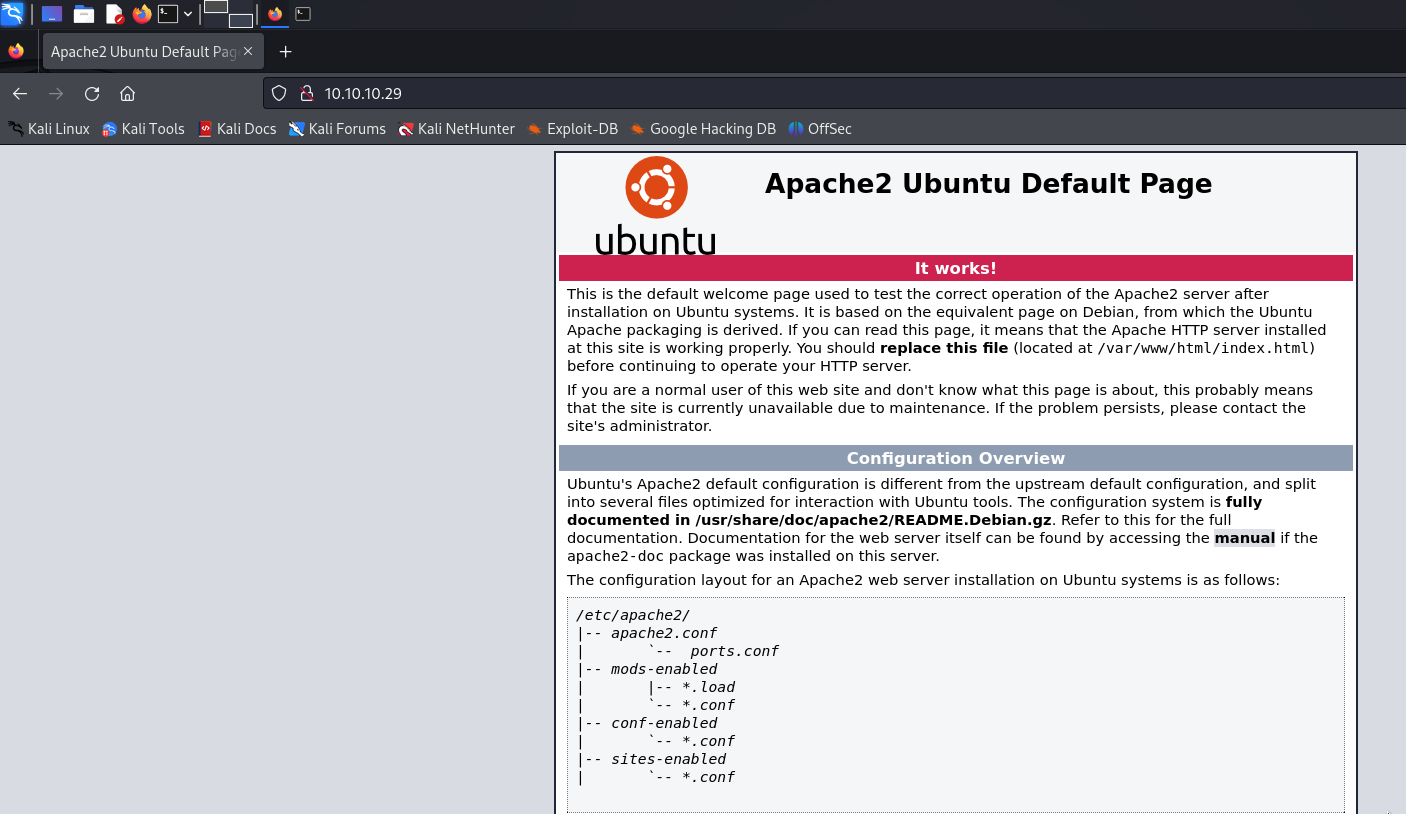Viewport: 1406px width, 814px height.
Task: Open a new browser tab
Action: (285, 52)
